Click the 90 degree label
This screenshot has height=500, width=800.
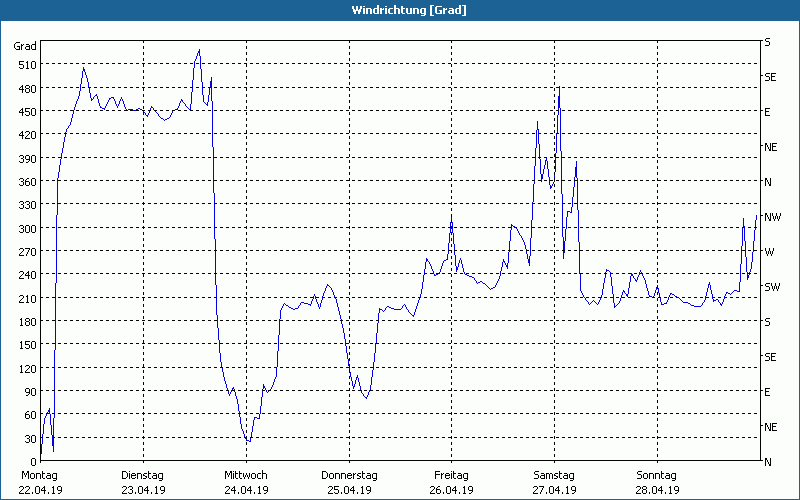(x=30, y=392)
